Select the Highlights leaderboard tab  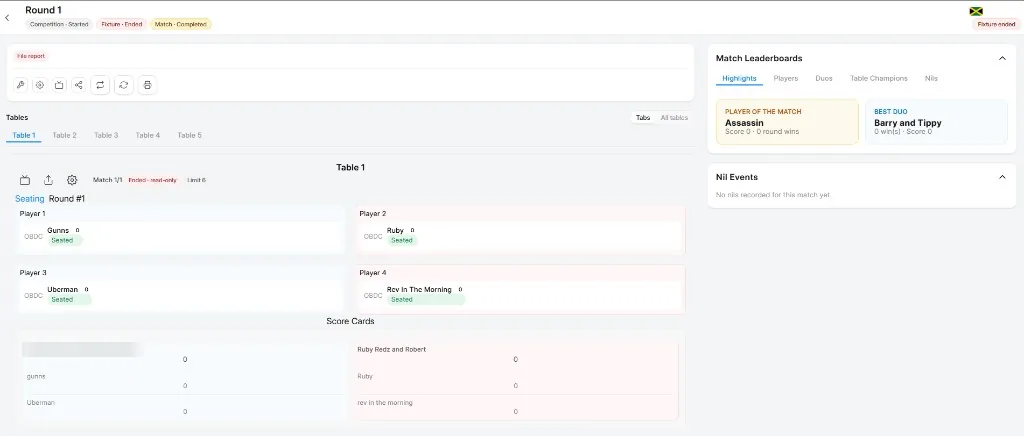pos(739,78)
